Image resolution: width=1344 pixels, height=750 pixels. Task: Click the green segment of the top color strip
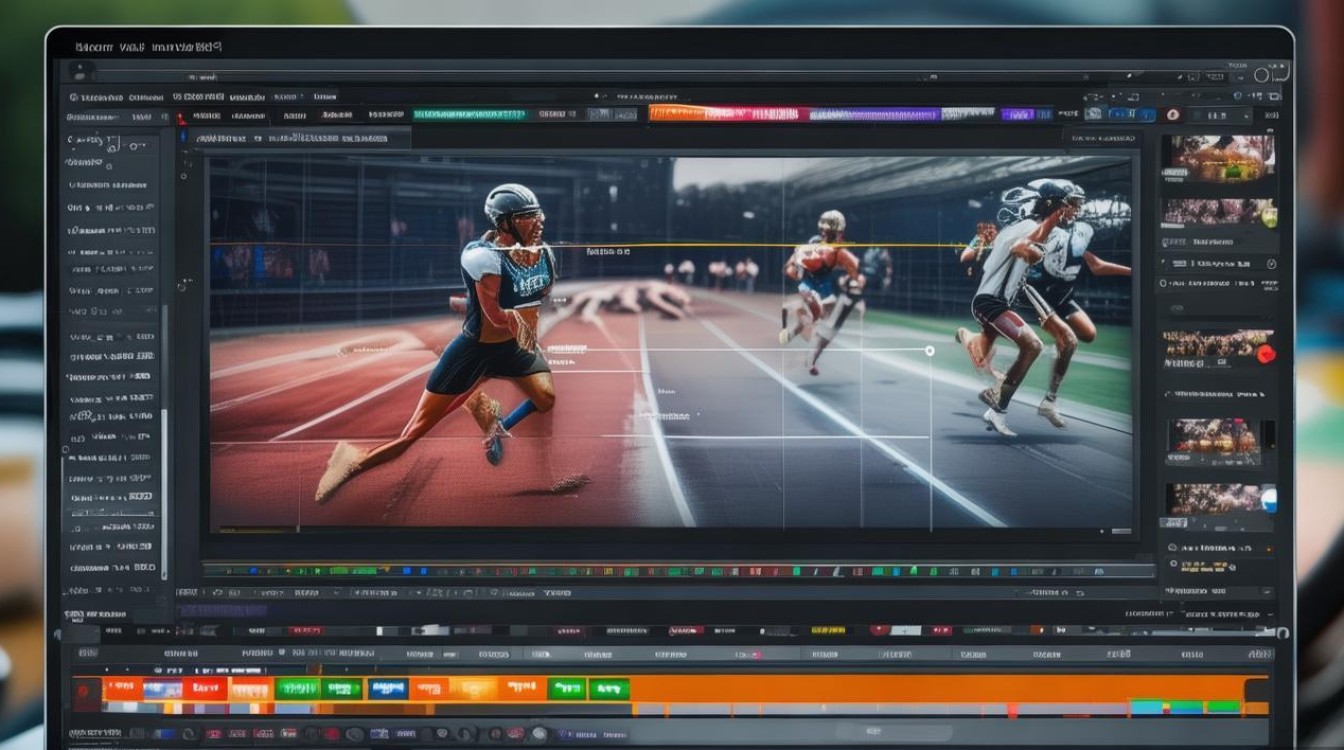469,114
